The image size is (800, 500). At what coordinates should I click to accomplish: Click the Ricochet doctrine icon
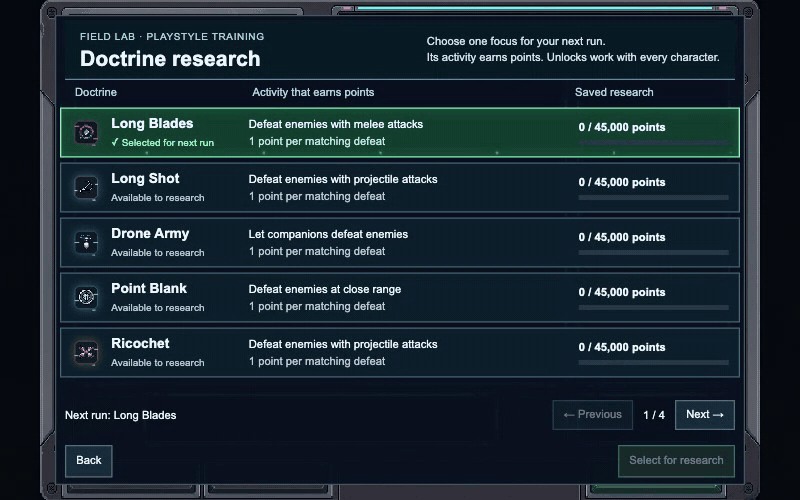click(86, 353)
